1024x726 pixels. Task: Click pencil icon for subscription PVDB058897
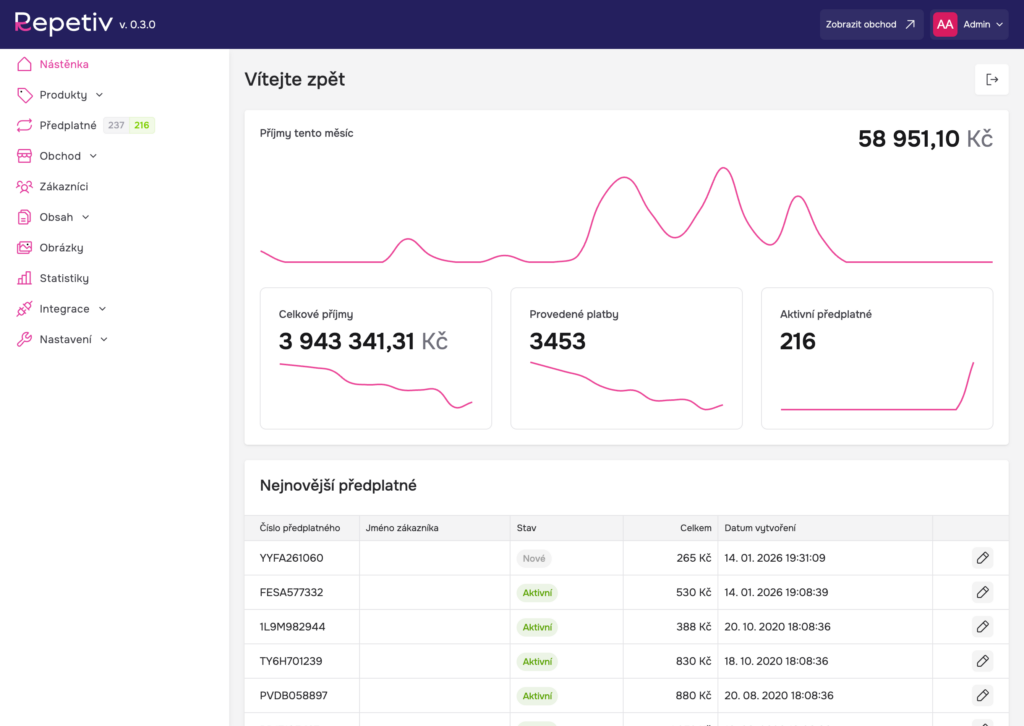tap(982, 695)
